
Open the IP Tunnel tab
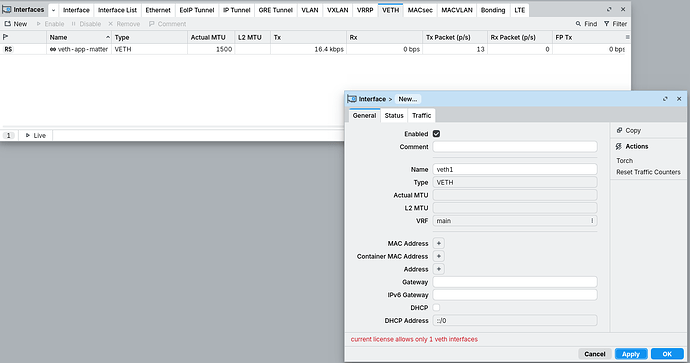[236, 10]
